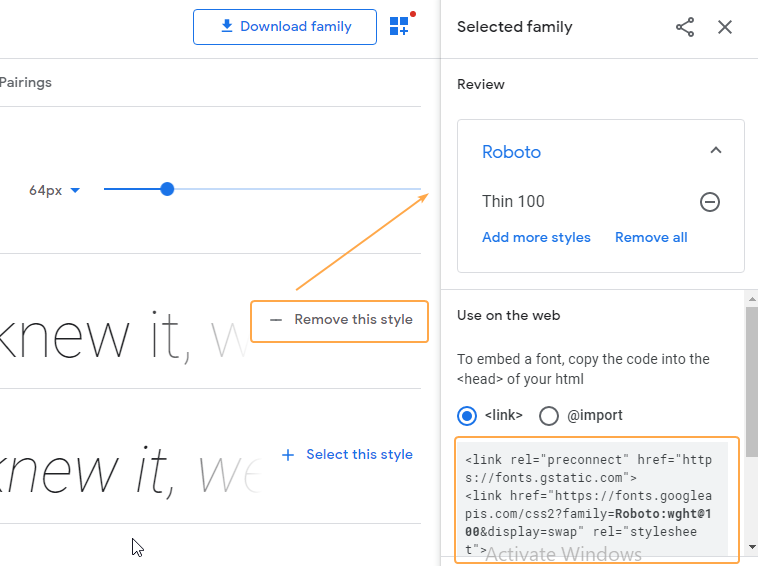The height and width of the screenshot is (566, 758).
Task: Click the side panel scrollbar thumb
Action: (x=752, y=382)
